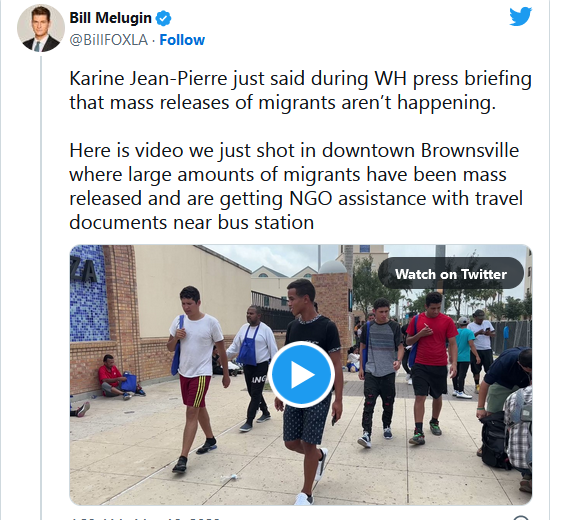Open the @BillFOXLA handle link
The image size is (575, 520).
tap(108, 40)
